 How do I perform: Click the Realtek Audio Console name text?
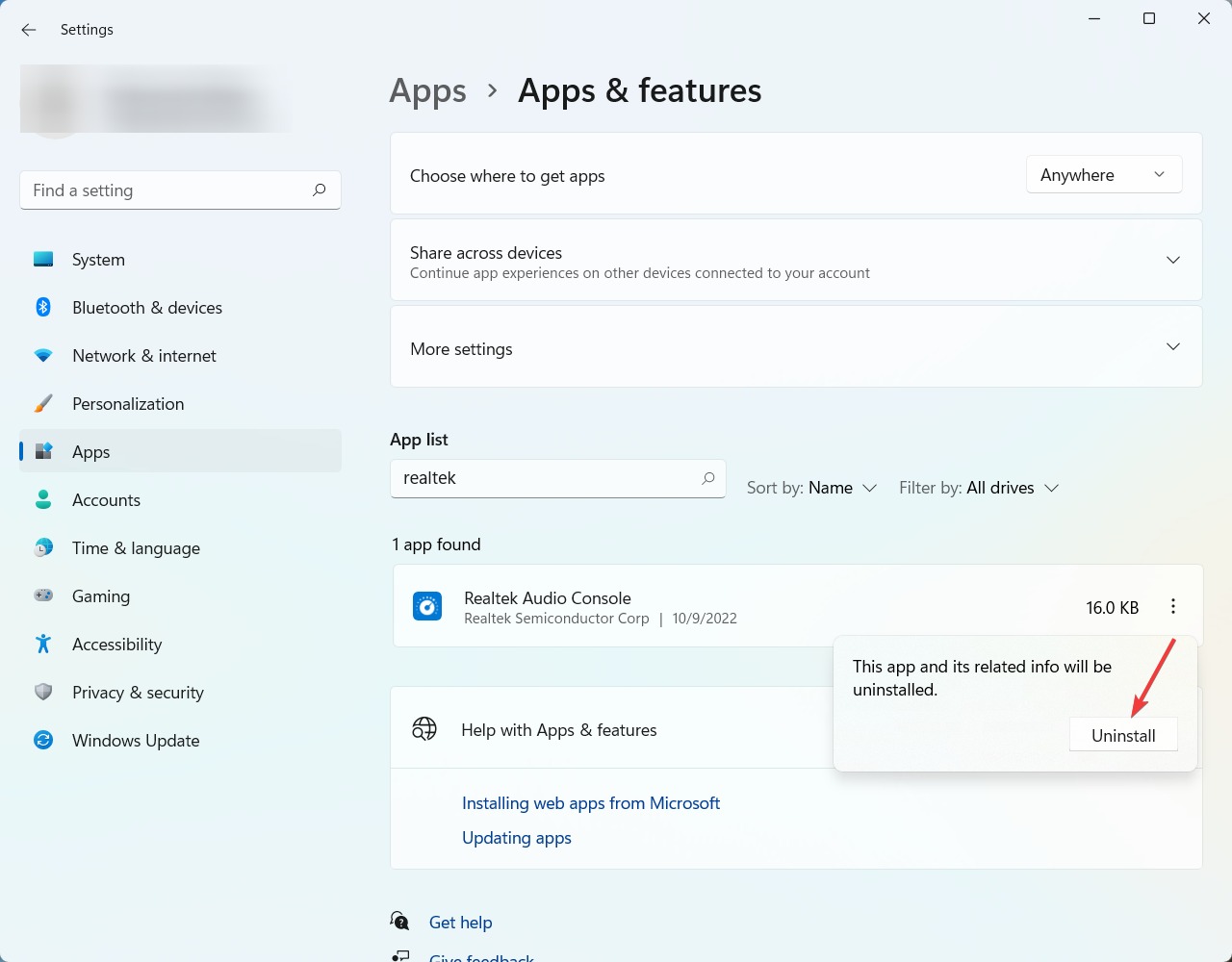(x=548, y=597)
